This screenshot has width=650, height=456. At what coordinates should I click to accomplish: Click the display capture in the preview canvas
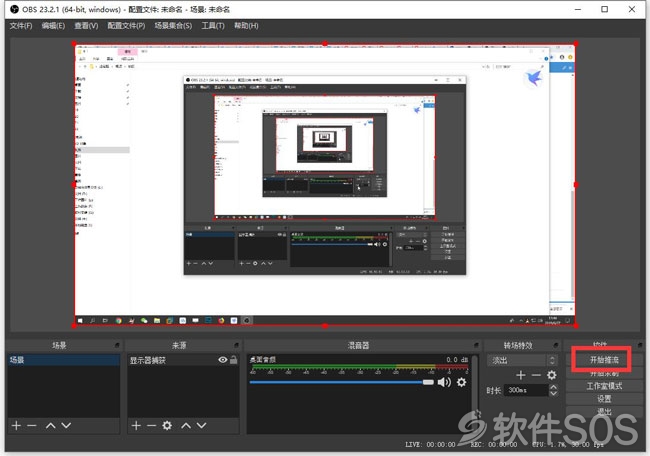point(325,184)
